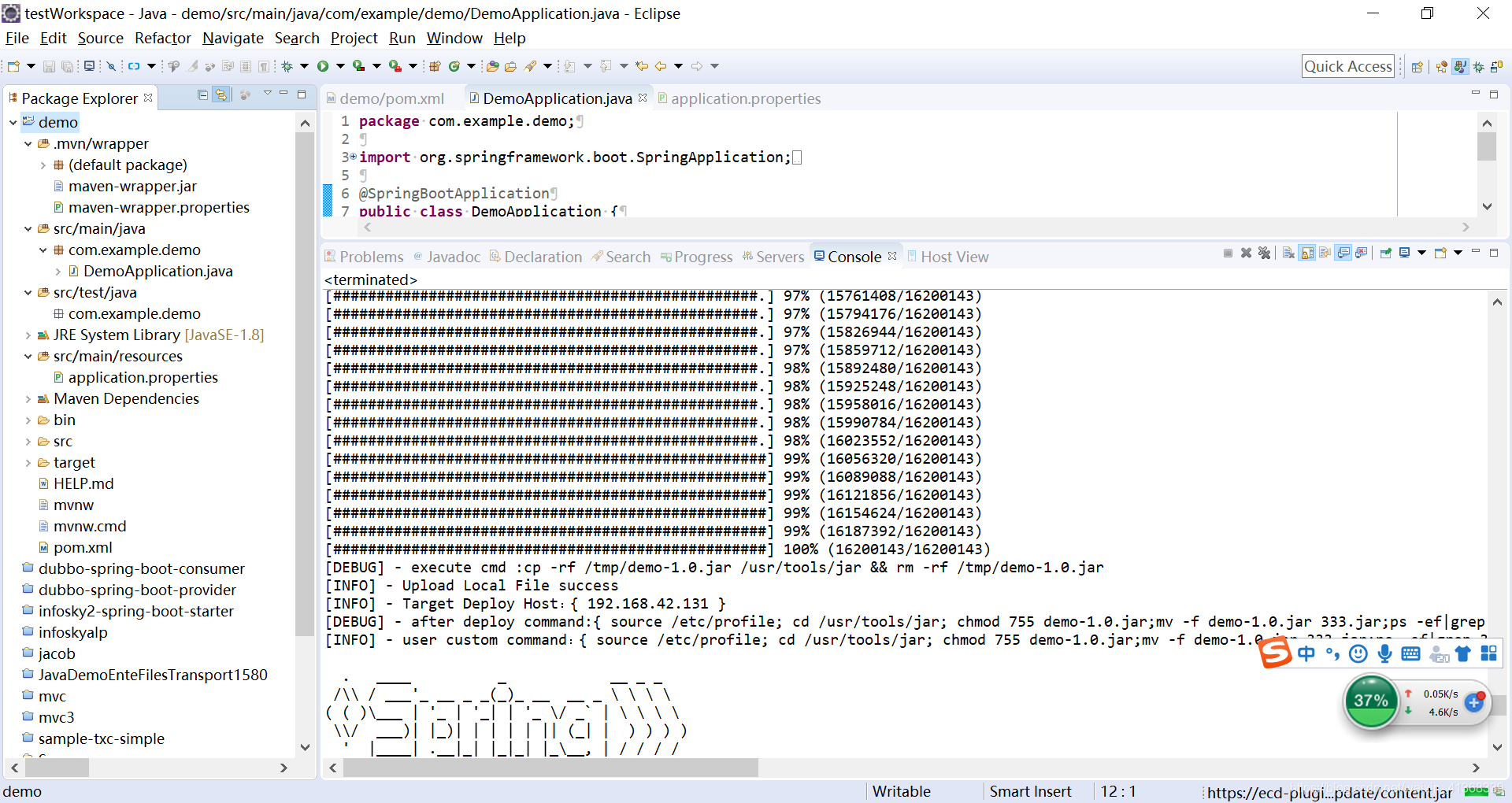
Task: Select pom.xml in the demo project
Action: click(83, 548)
